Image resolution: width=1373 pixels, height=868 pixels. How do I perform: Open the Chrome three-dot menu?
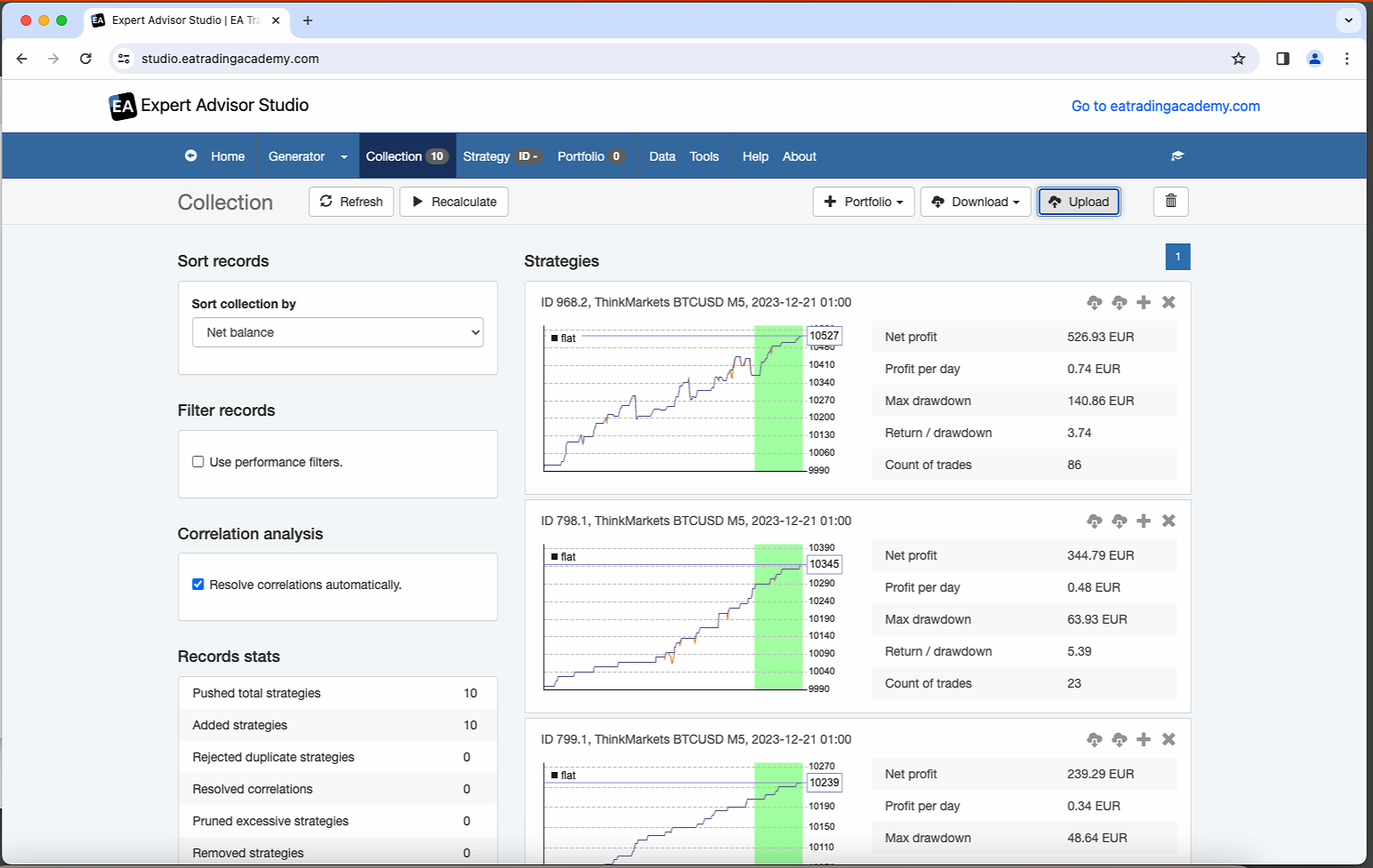[x=1347, y=59]
